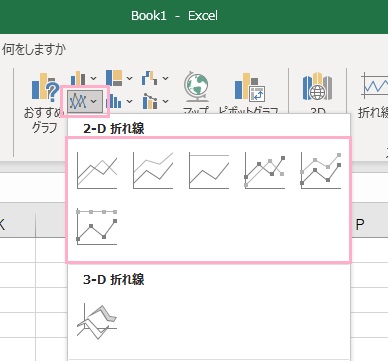Open the Recommended Charts (おすすめグラフ) button

click(x=45, y=102)
